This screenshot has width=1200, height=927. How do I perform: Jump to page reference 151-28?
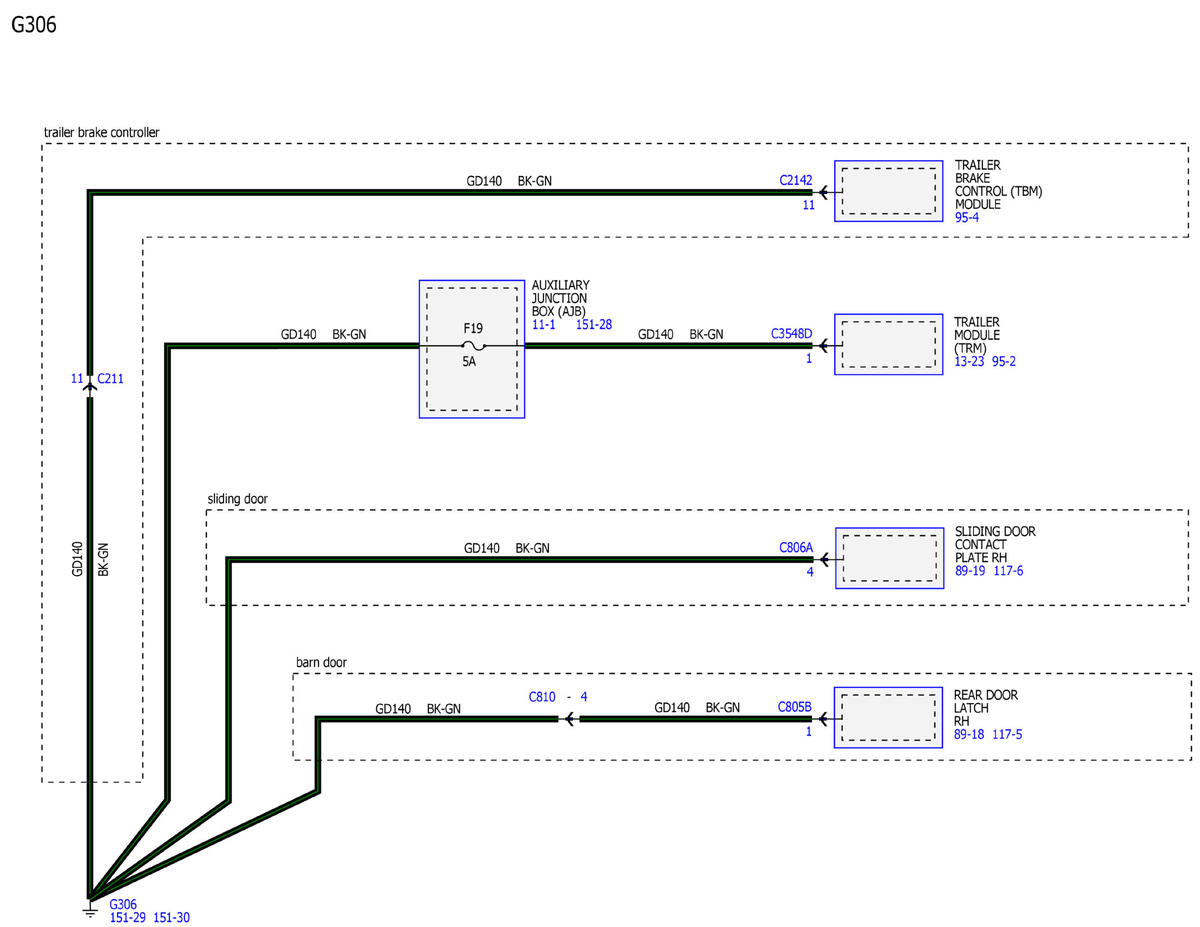pos(594,324)
